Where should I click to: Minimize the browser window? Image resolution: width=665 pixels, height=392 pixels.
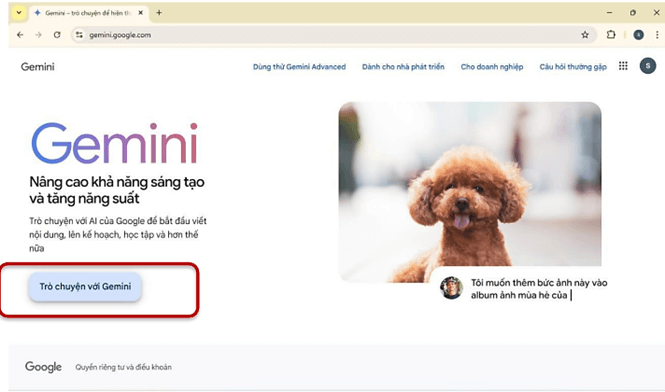click(x=609, y=13)
